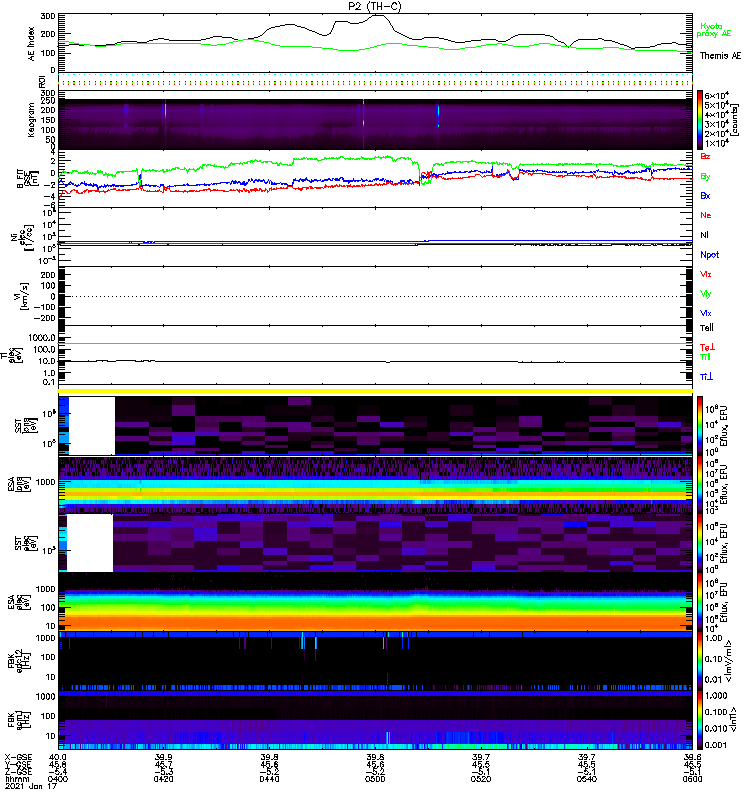Viewport: 750px width, 800px height.
Task: Click the Keogram axis label
Action: point(31,119)
